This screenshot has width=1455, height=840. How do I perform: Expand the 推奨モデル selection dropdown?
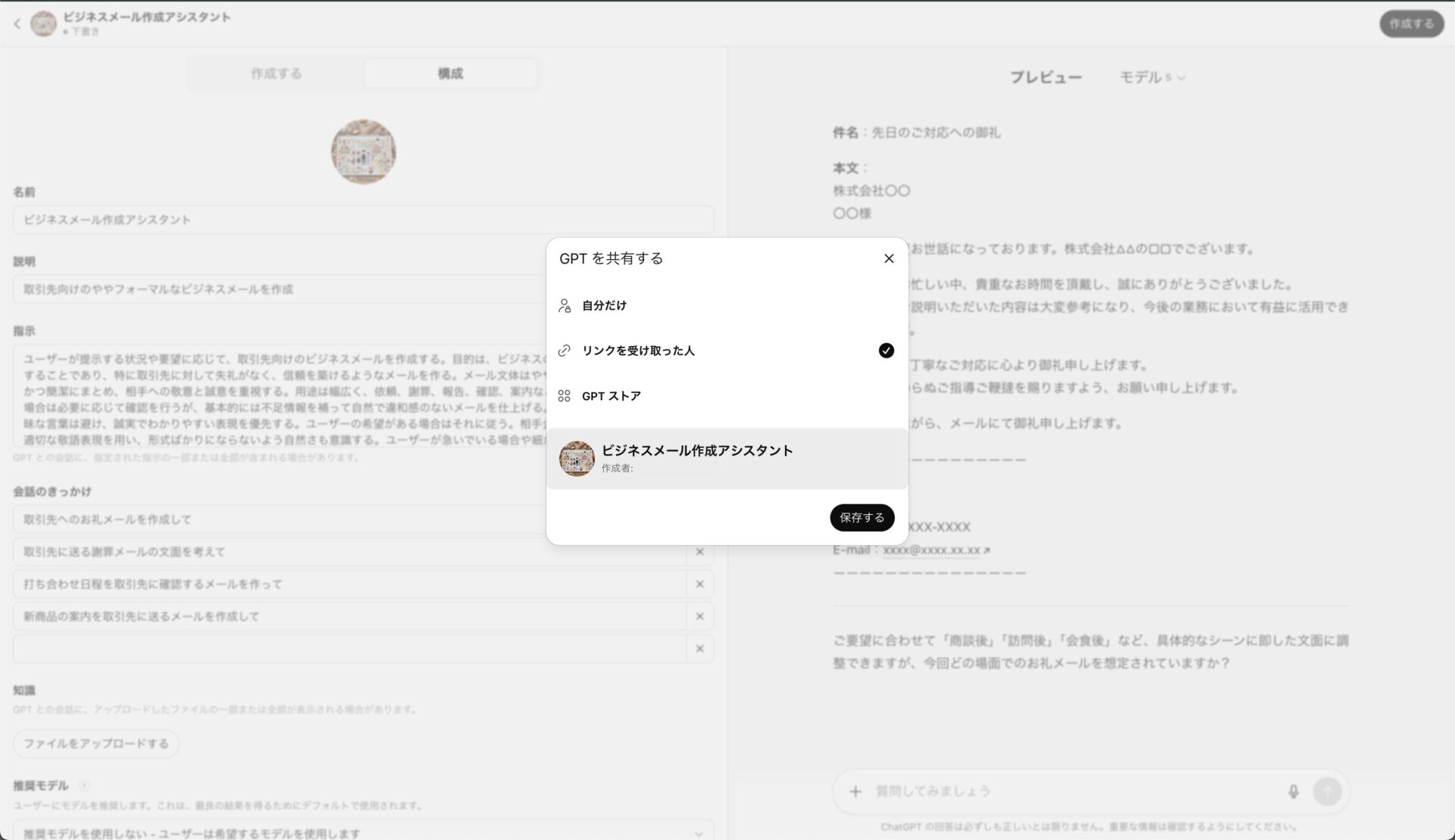tap(362, 832)
